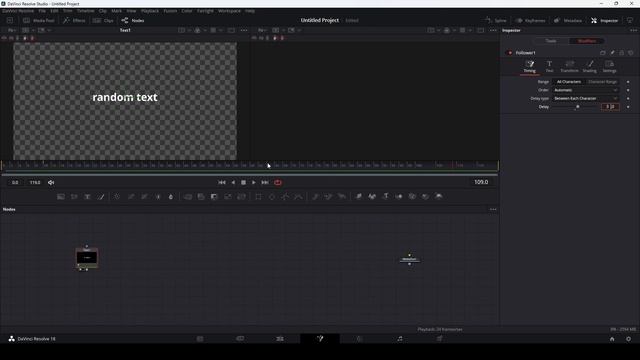Select Character Range option

[x=602, y=82]
